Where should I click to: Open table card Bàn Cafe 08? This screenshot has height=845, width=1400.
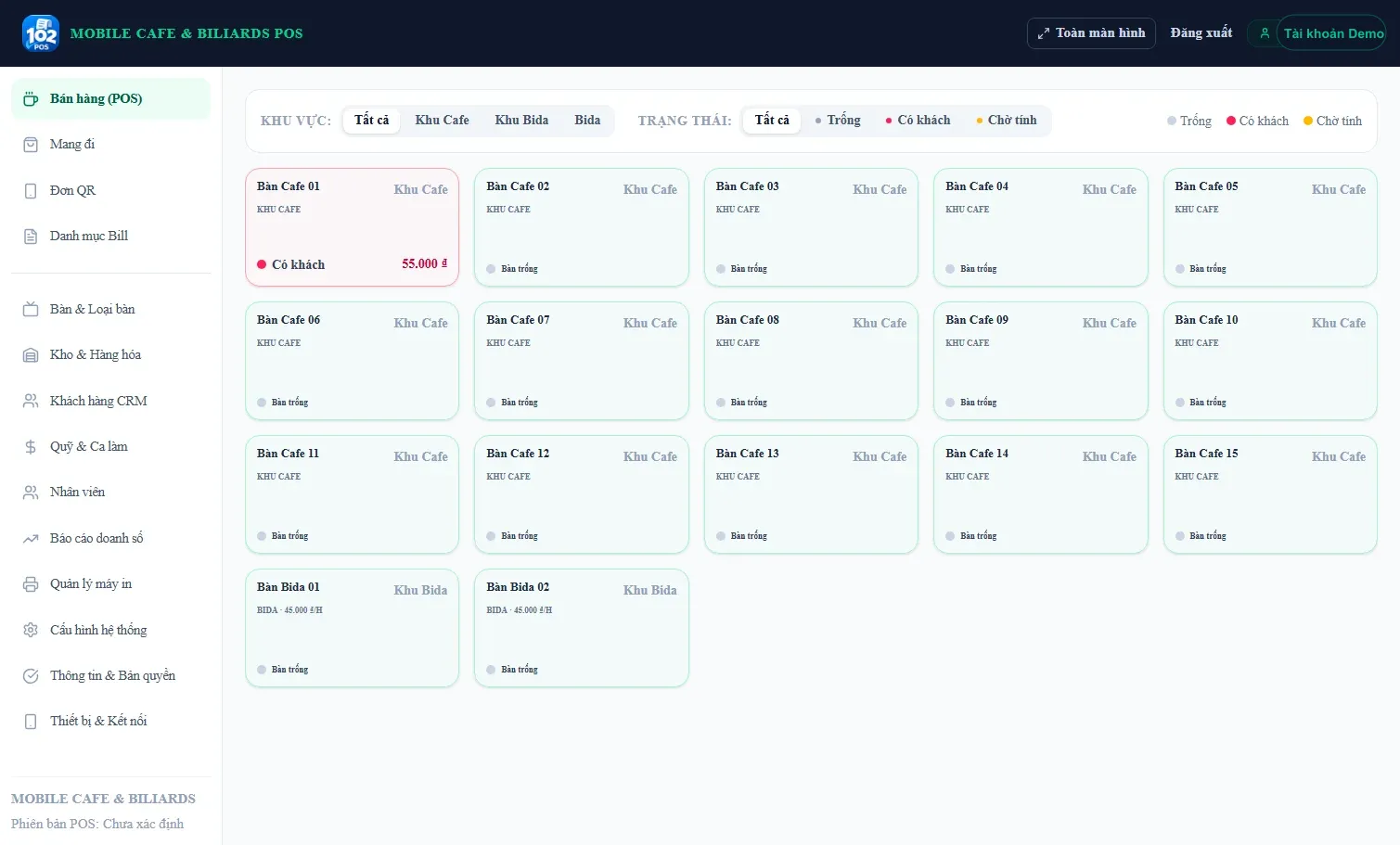[x=811, y=361]
